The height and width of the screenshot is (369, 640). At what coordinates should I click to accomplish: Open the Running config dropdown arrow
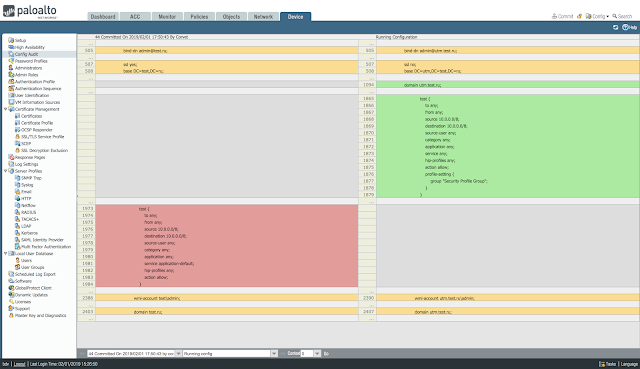click(x=274, y=353)
